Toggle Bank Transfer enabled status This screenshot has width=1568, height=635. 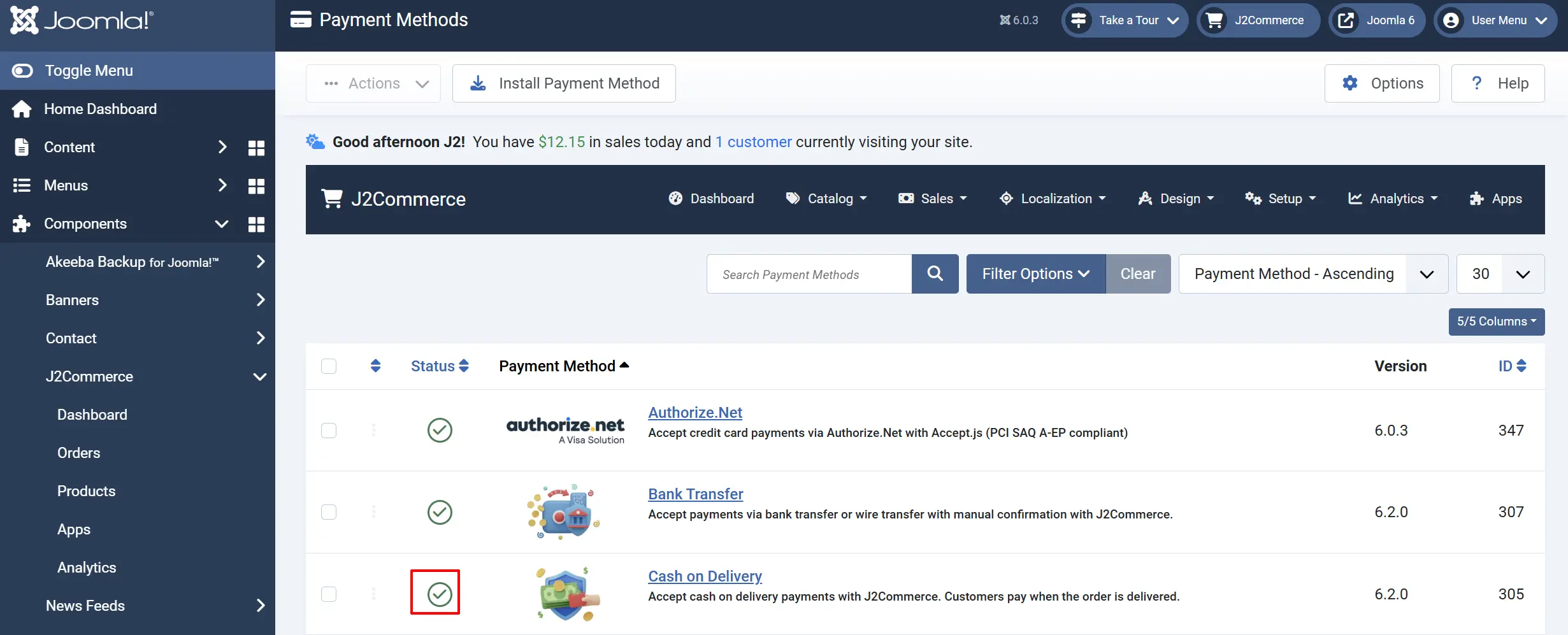pos(440,512)
